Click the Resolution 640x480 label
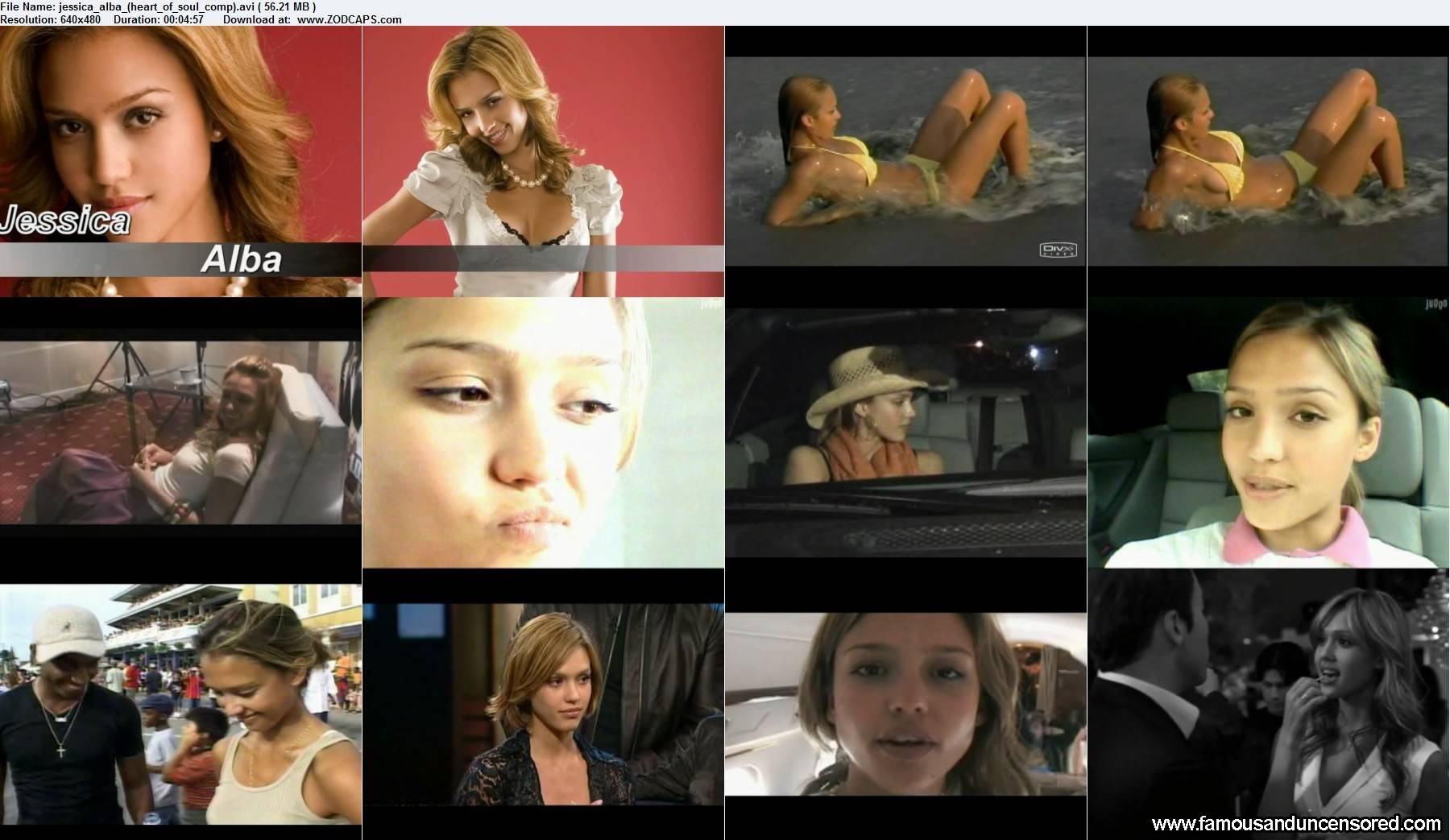This screenshot has width=1450, height=840. point(51,19)
